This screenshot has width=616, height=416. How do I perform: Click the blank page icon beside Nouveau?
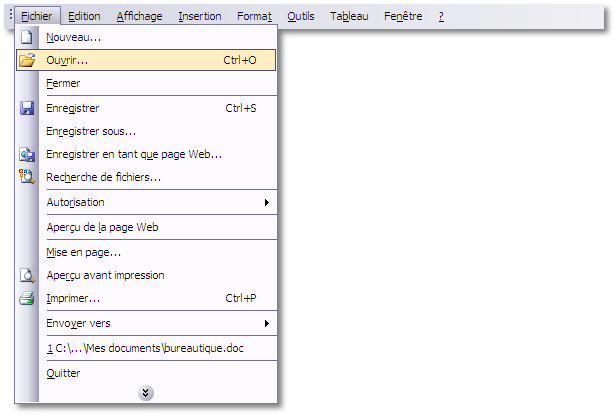pyautogui.click(x=27, y=37)
